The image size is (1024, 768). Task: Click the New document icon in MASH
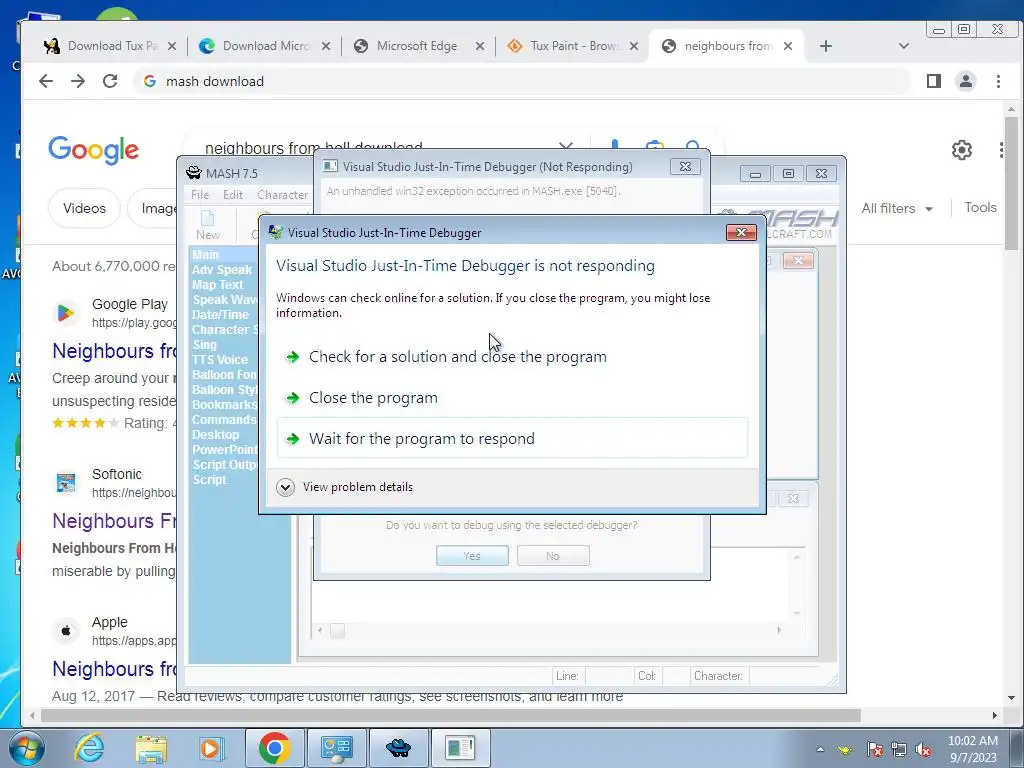(208, 225)
